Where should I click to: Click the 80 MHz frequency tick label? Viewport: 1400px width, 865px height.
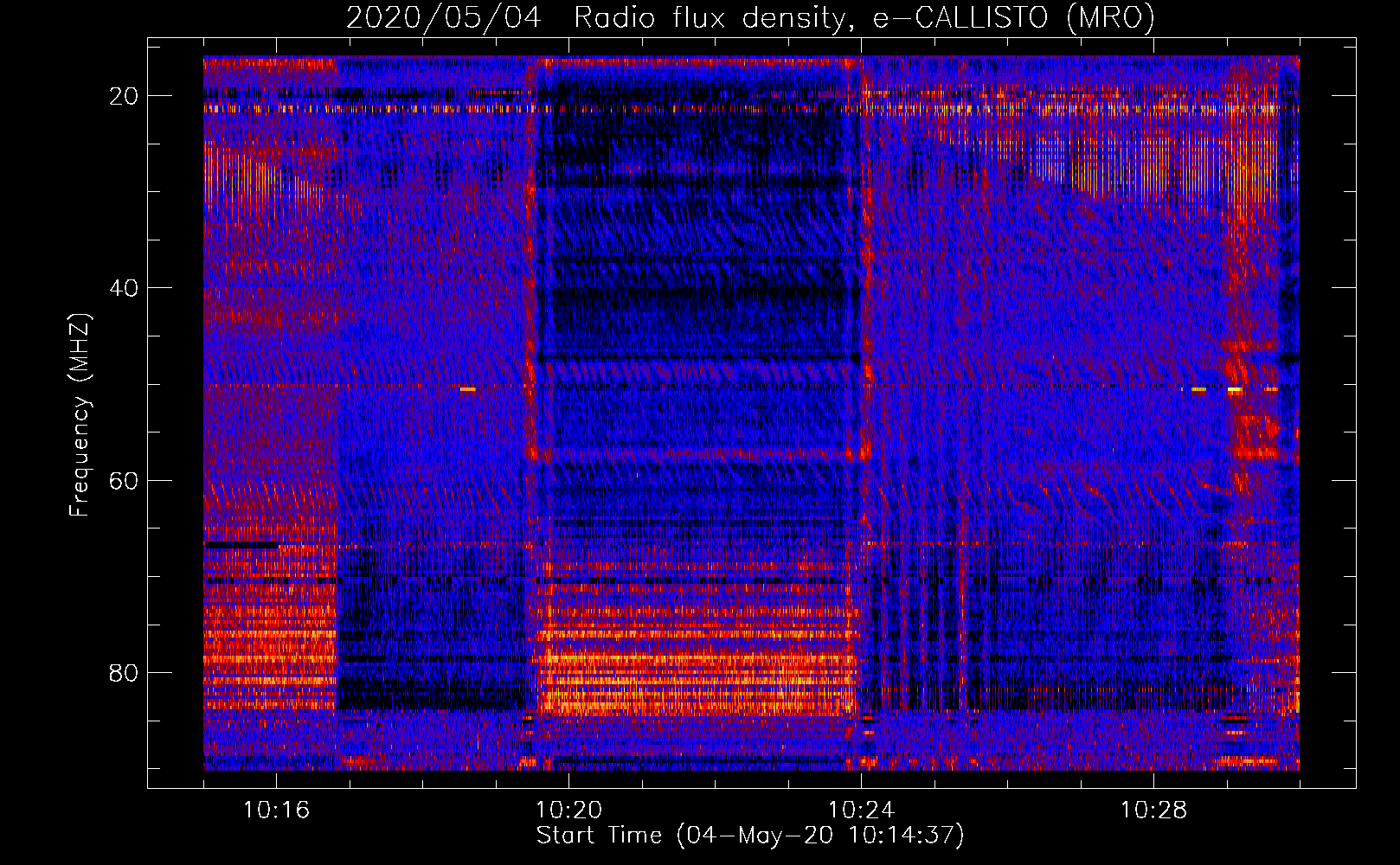(x=125, y=672)
